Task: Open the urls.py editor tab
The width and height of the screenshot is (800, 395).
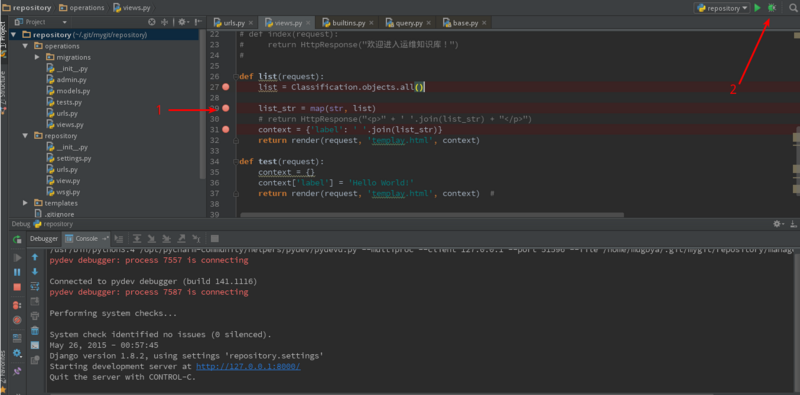Action: [x=233, y=23]
